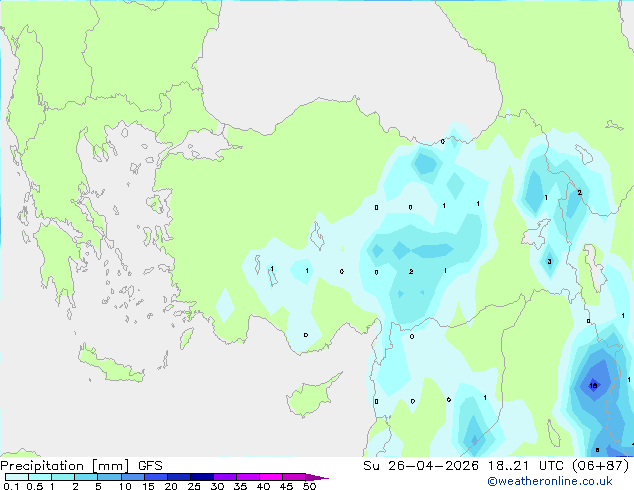634x490 pixels.
Task: Click the '35' legend scale label
Action: tap(240, 486)
